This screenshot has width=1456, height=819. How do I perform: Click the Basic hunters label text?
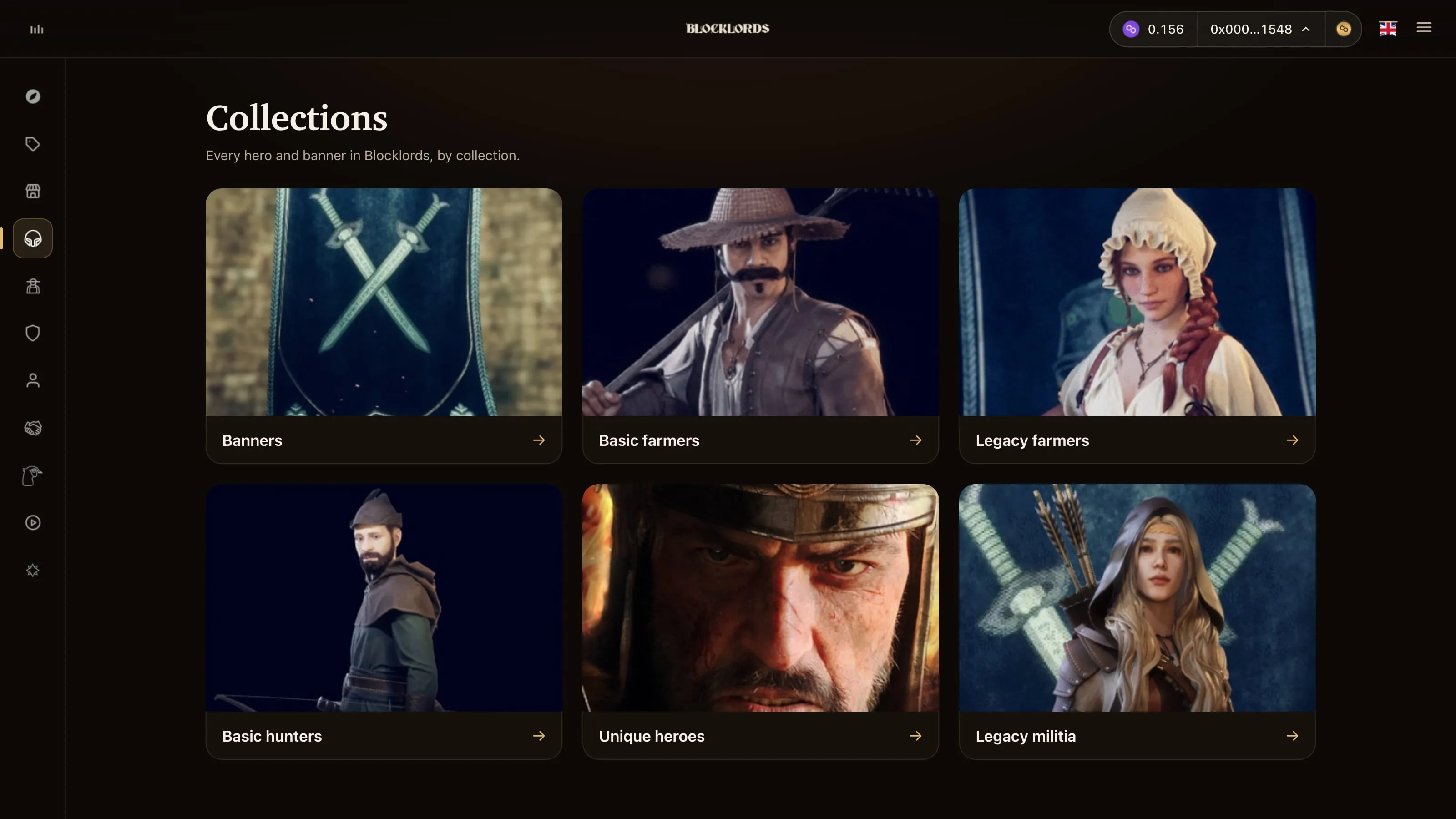point(272,737)
